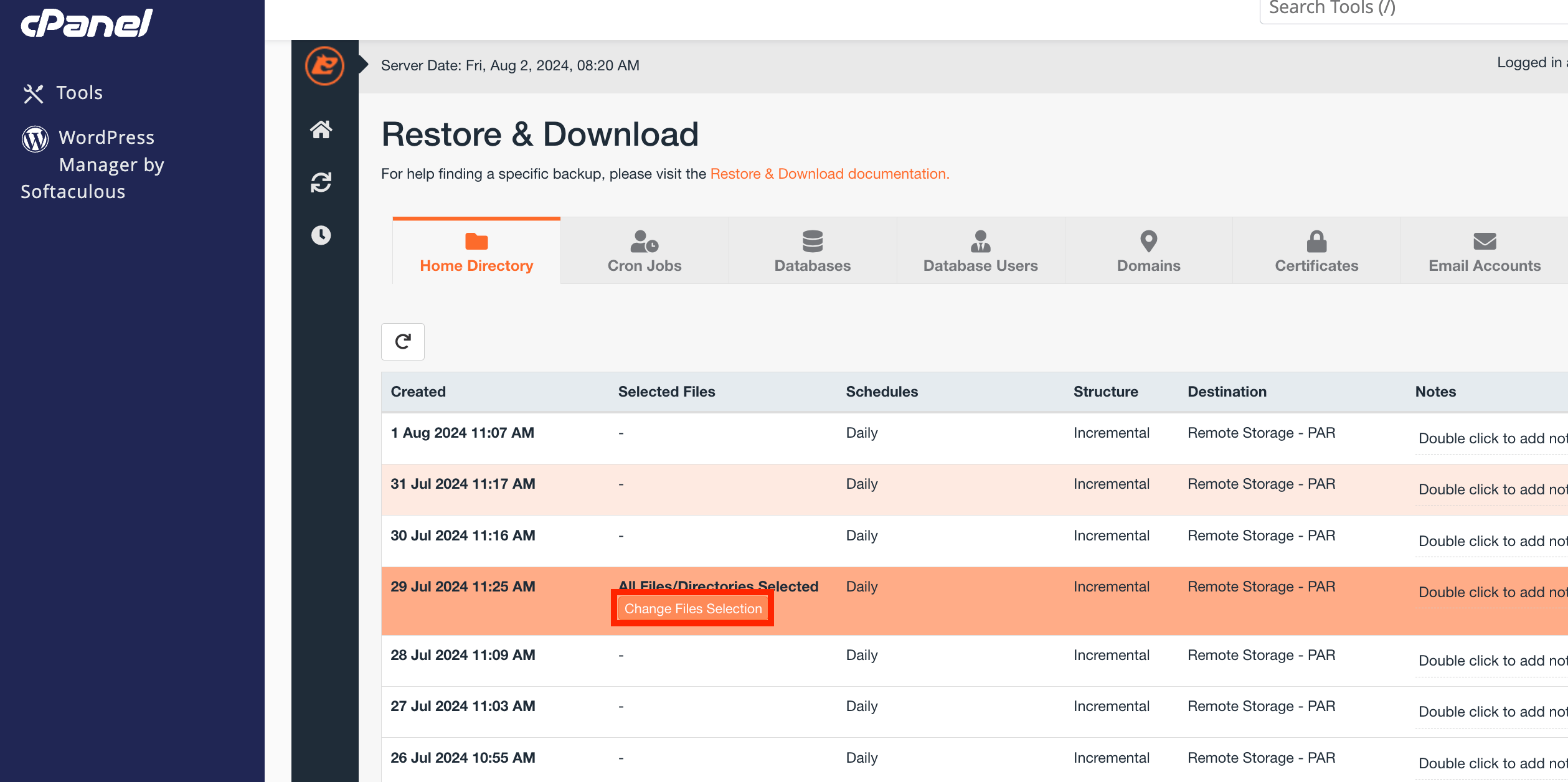Click notes field for 1 Aug backup
The width and height of the screenshot is (1568, 782).
click(x=1491, y=438)
